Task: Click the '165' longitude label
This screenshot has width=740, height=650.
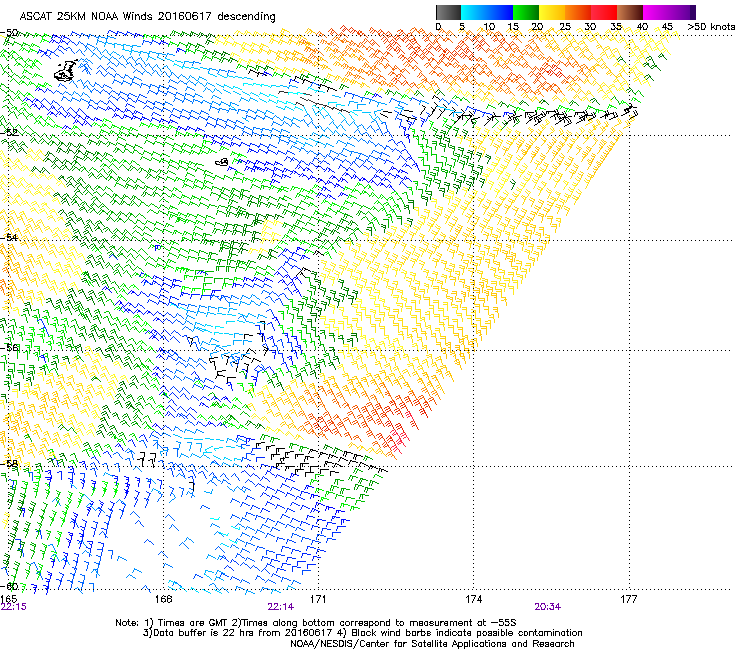Action: coord(8,599)
